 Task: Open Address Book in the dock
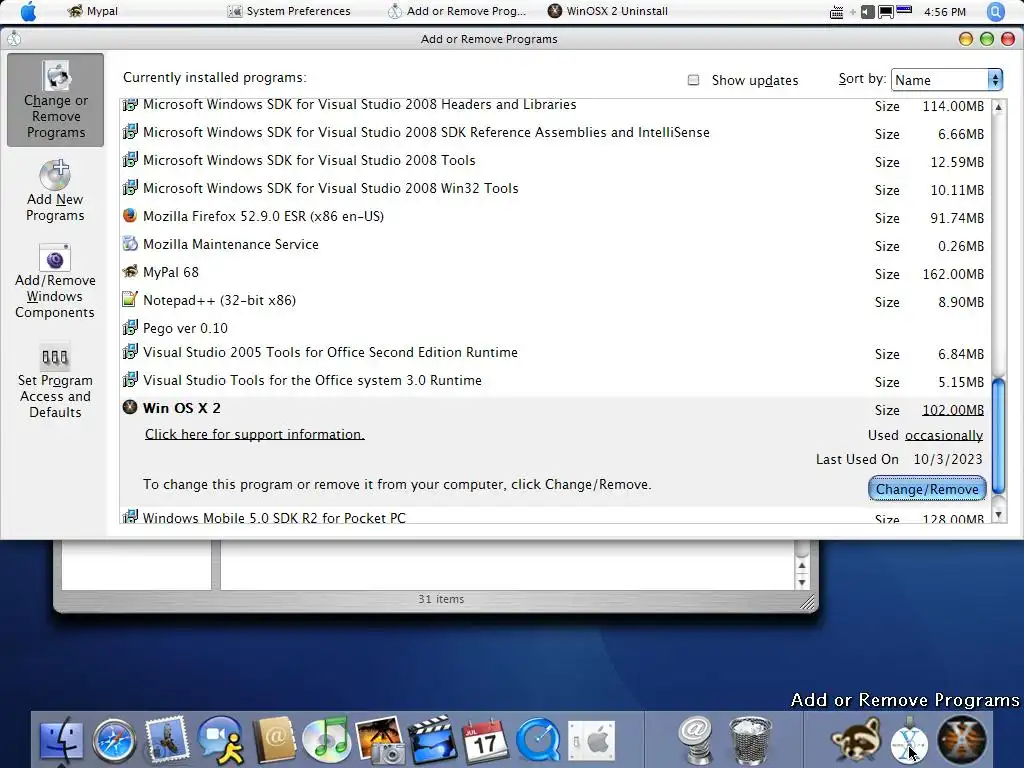[274, 741]
